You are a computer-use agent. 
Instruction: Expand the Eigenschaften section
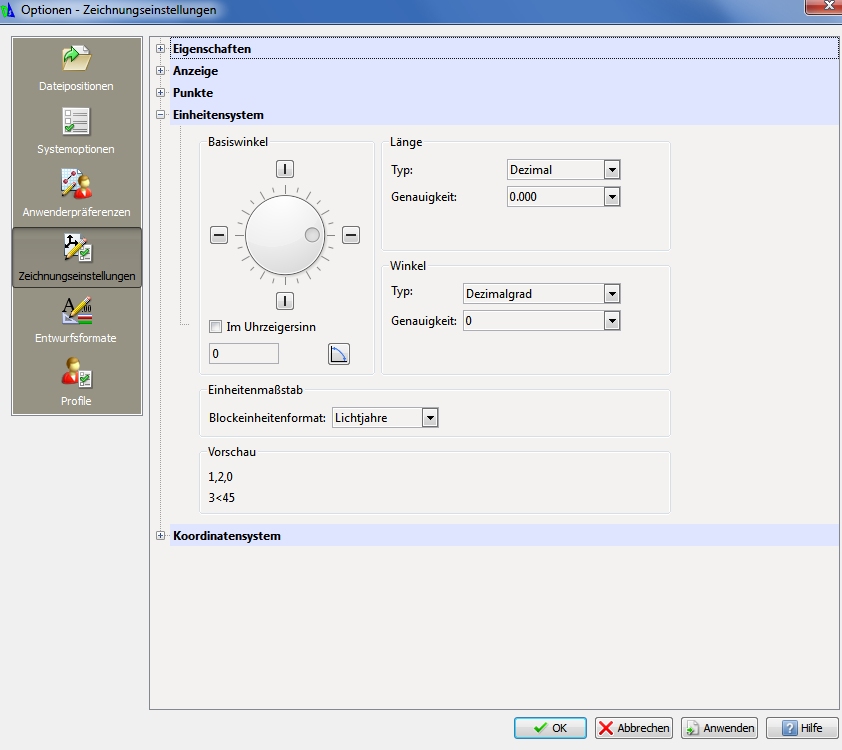[160, 49]
